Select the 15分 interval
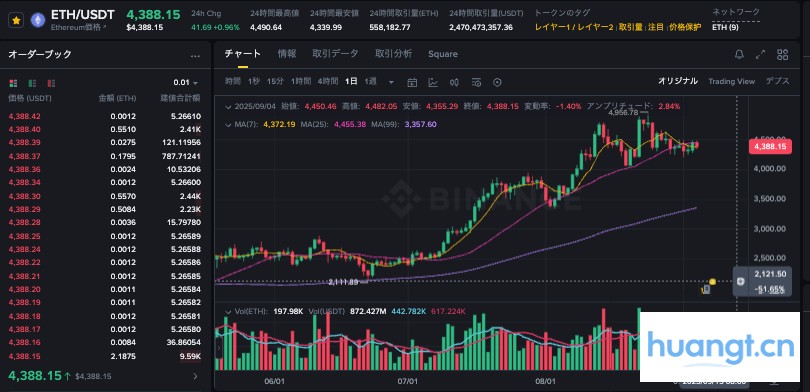This screenshot has width=810, height=392. pyautogui.click(x=275, y=81)
